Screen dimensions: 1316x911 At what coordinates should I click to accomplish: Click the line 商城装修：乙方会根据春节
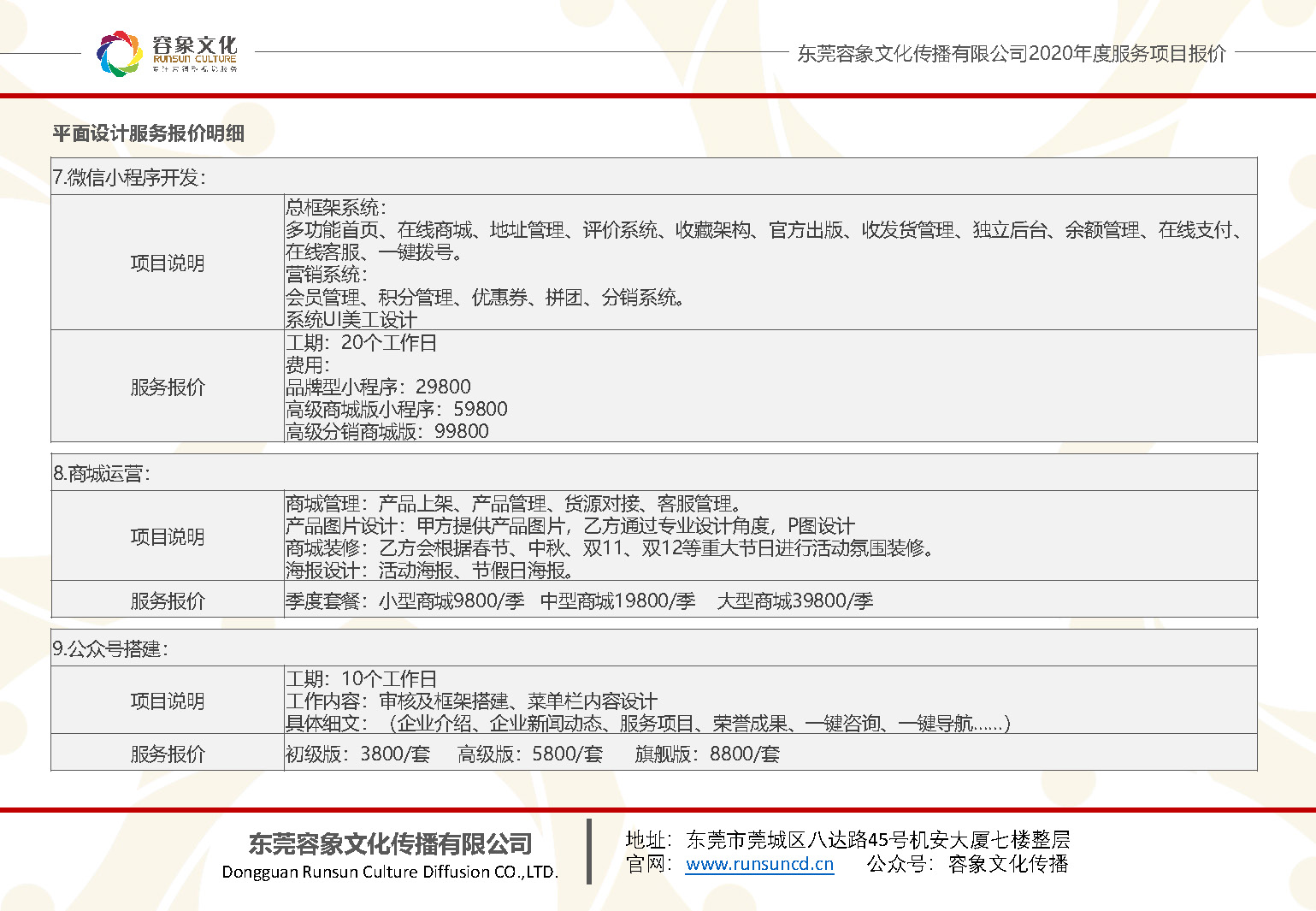click(611, 547)
